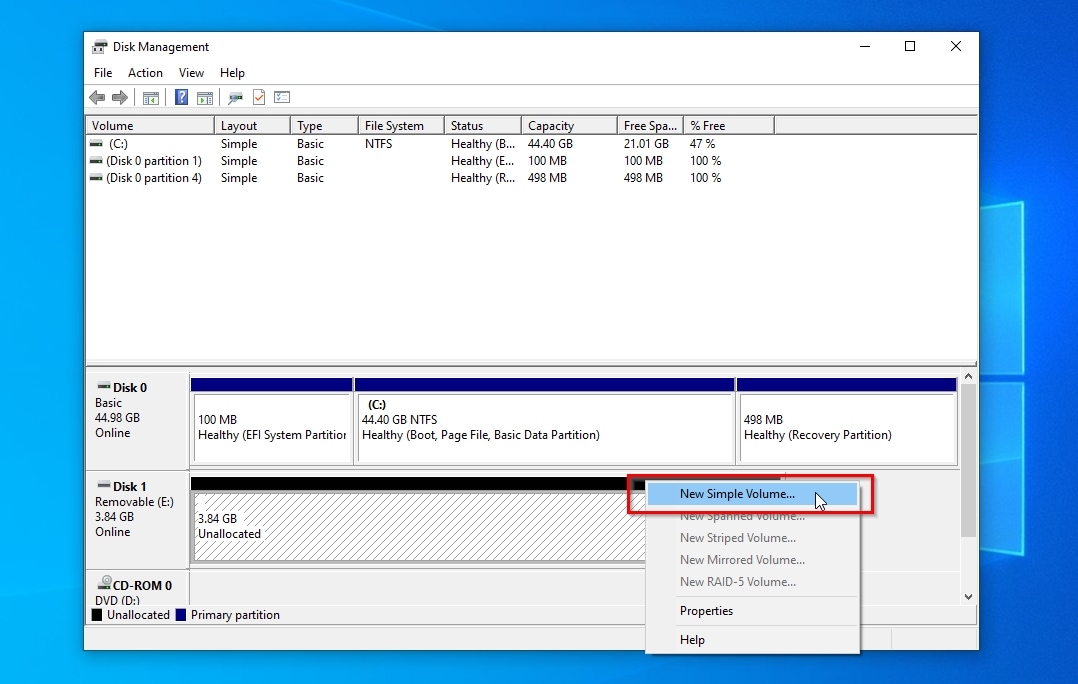Click the blue Primary partition legend swatch
The width and height of the screenshot is (1078, 684).
pos(181,615)
